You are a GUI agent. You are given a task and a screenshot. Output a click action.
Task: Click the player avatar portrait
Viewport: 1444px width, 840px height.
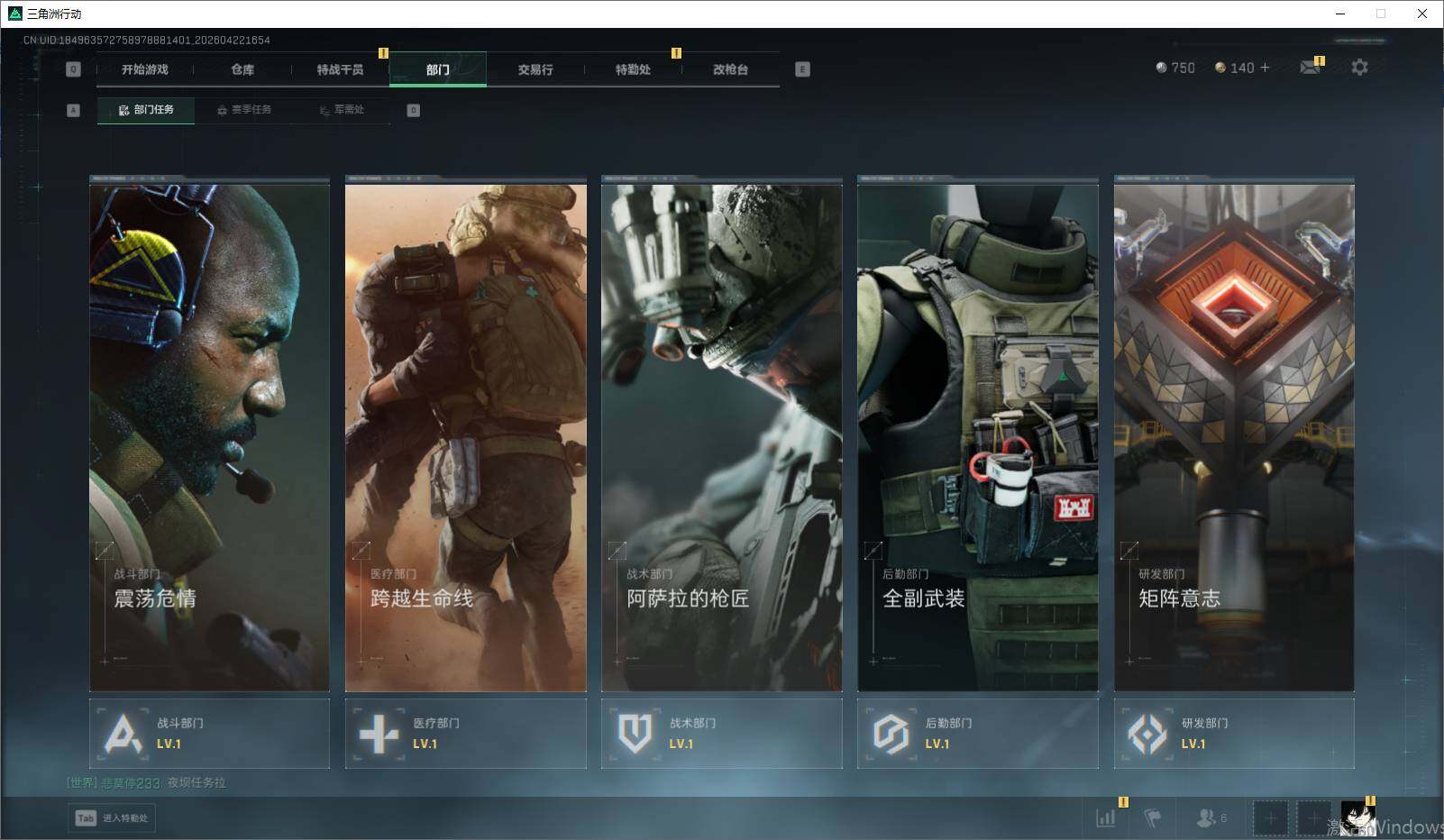[x=1357, y=817]
